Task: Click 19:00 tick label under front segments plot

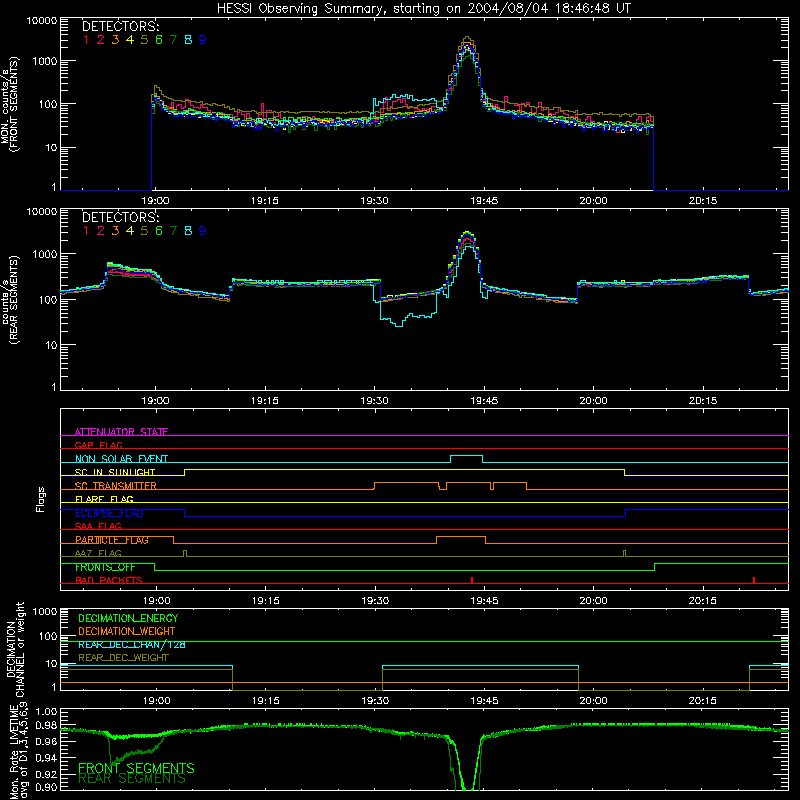Action: pos(155,201)
